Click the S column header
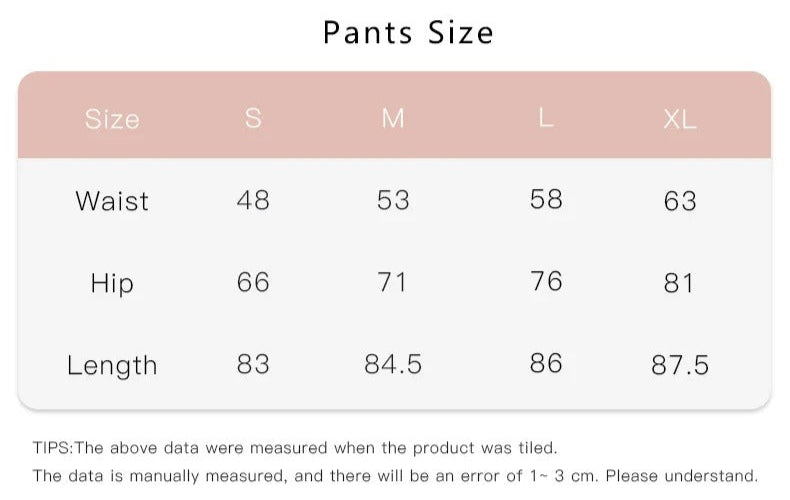The height and width of the screenshot is (500, 790). 253,118
